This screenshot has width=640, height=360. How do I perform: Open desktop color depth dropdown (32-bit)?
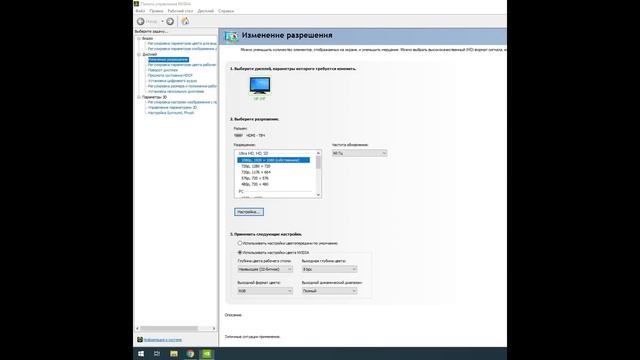click(265, 269)
